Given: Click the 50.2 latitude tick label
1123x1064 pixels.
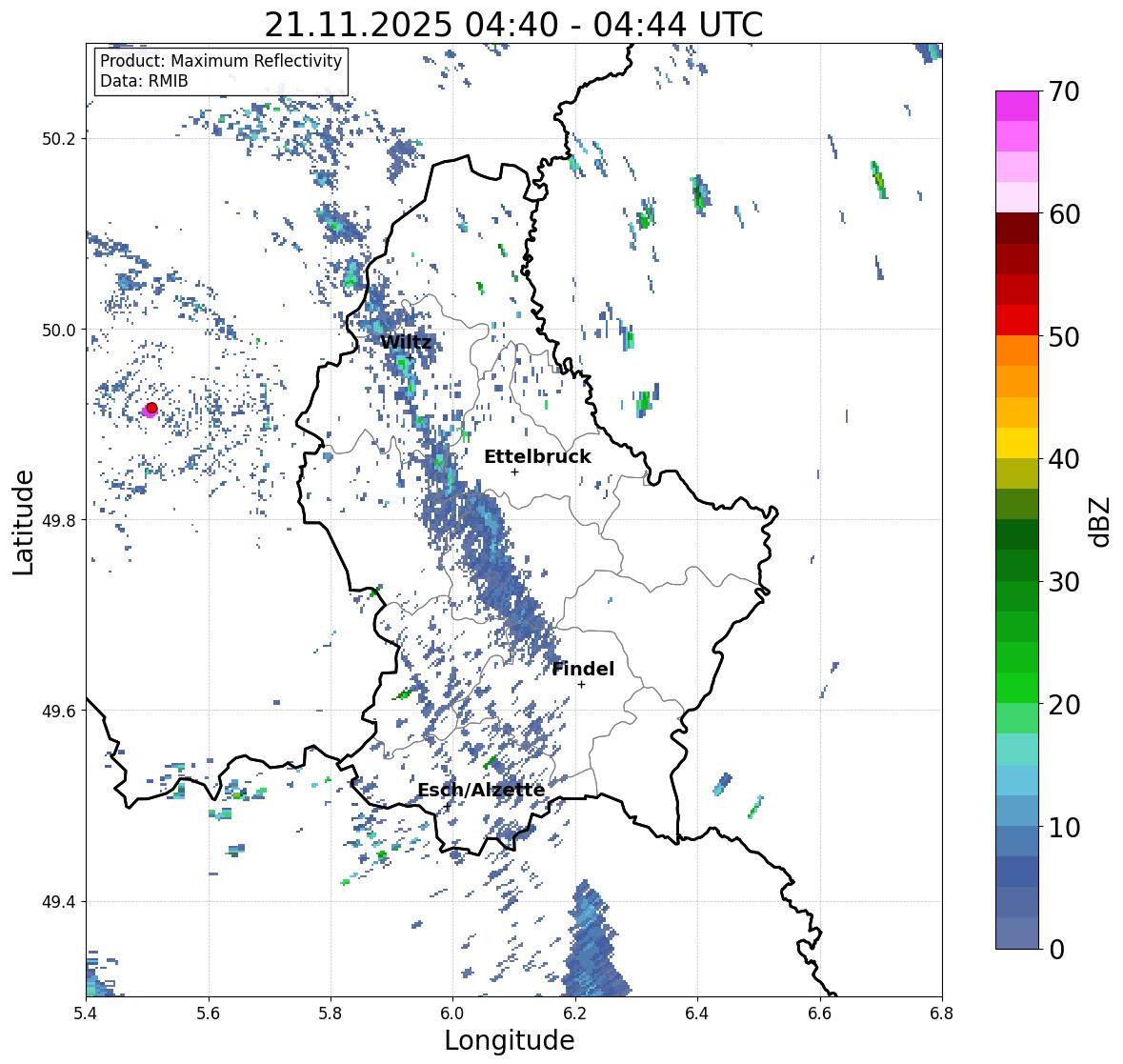Looking at the screenshot, I should tap(59, 139).
